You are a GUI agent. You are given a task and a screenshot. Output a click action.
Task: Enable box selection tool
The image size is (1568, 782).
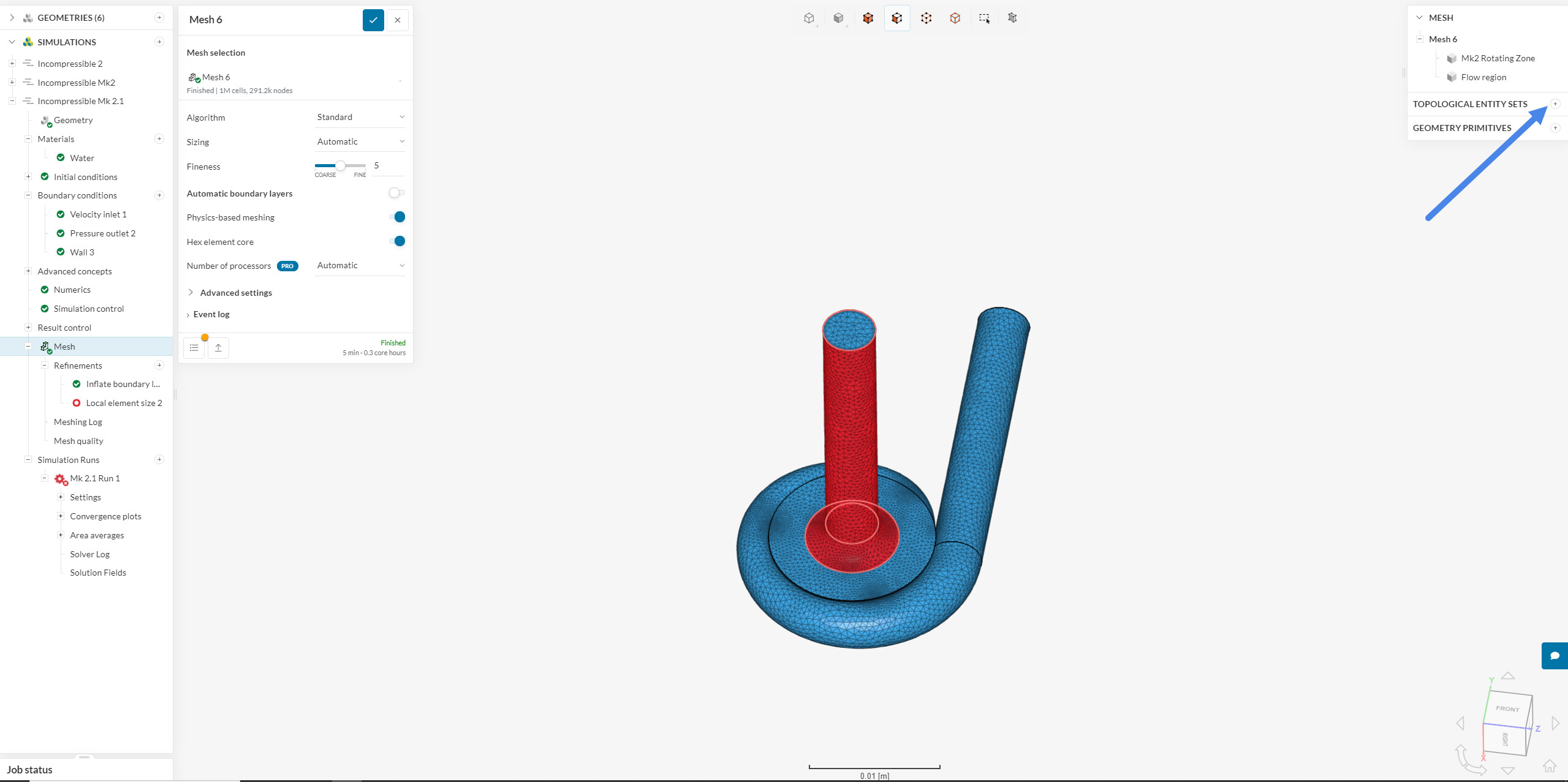coord(985,18)
